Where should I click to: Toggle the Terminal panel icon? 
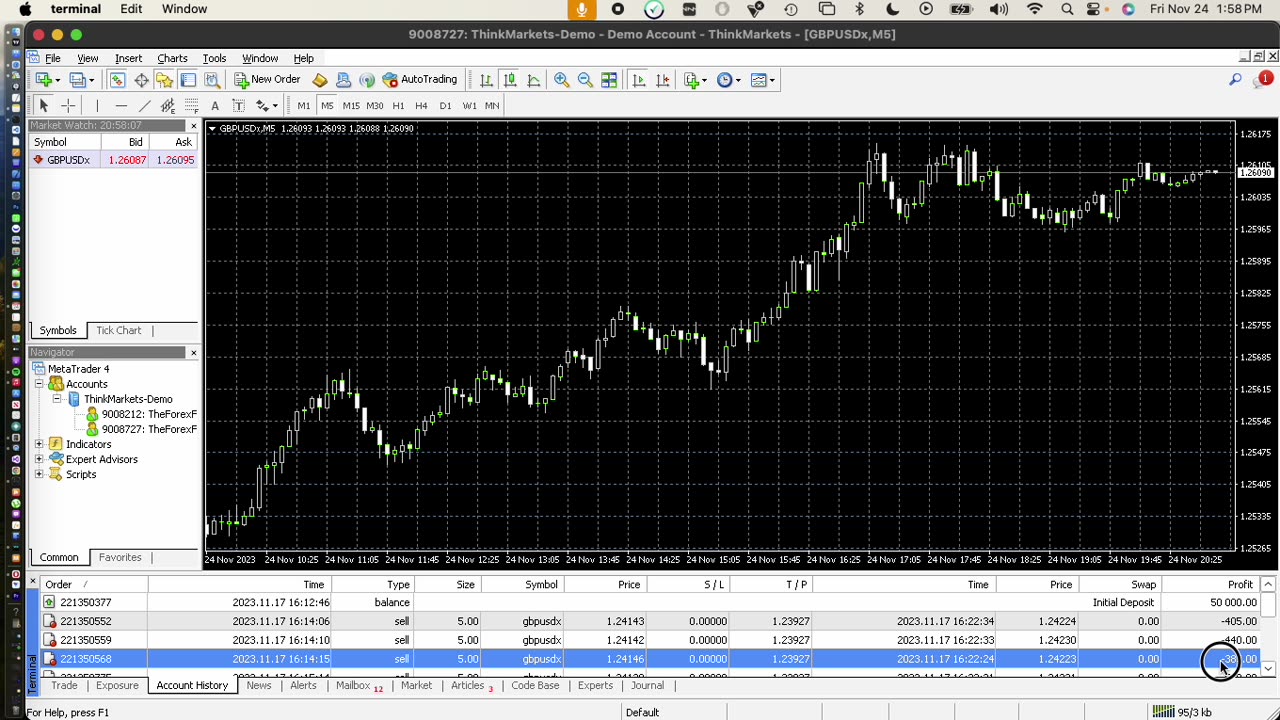188,80
